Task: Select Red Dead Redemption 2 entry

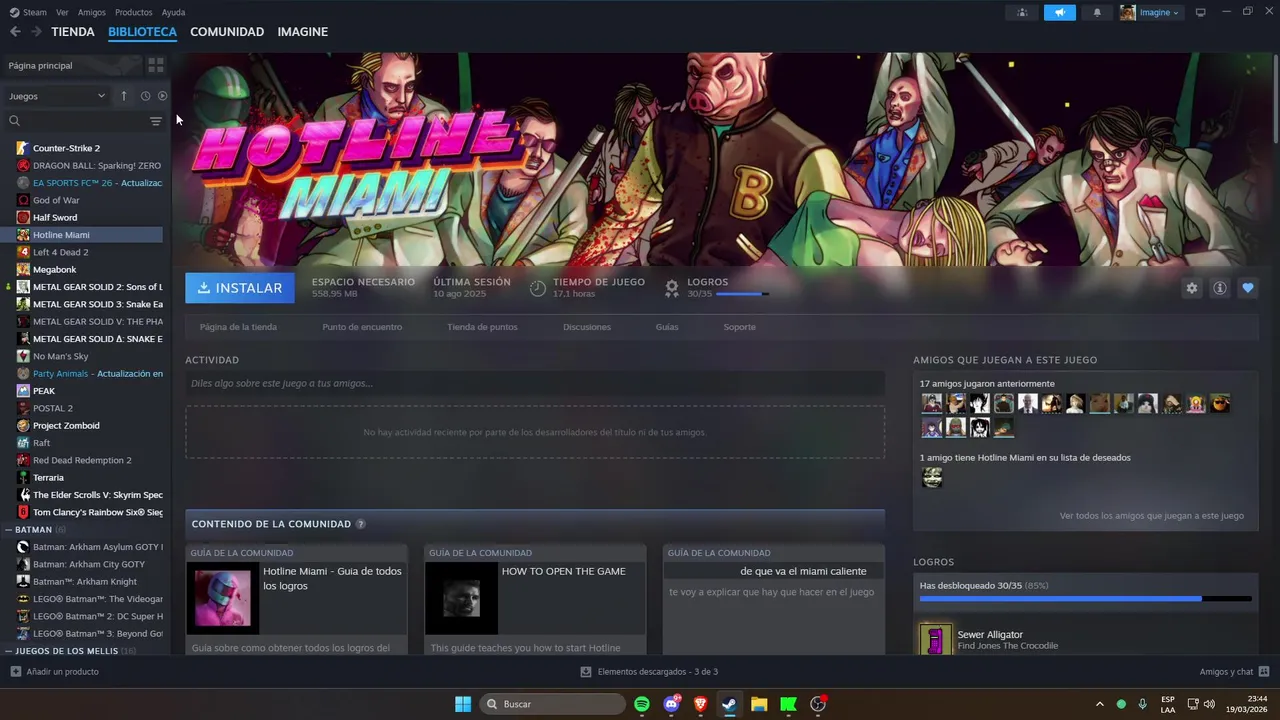Action: [x=82, y=460]
